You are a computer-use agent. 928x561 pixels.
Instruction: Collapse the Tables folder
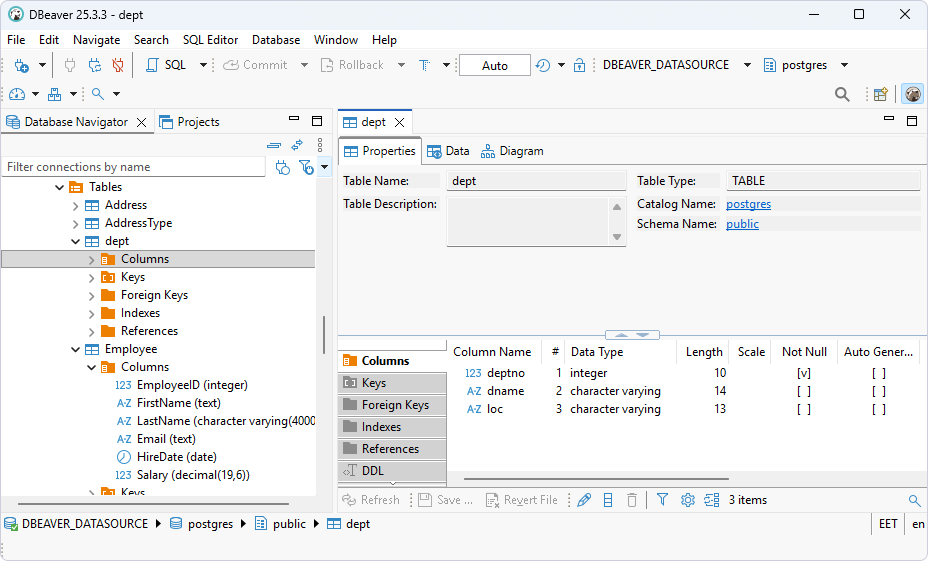coord(59,188)
